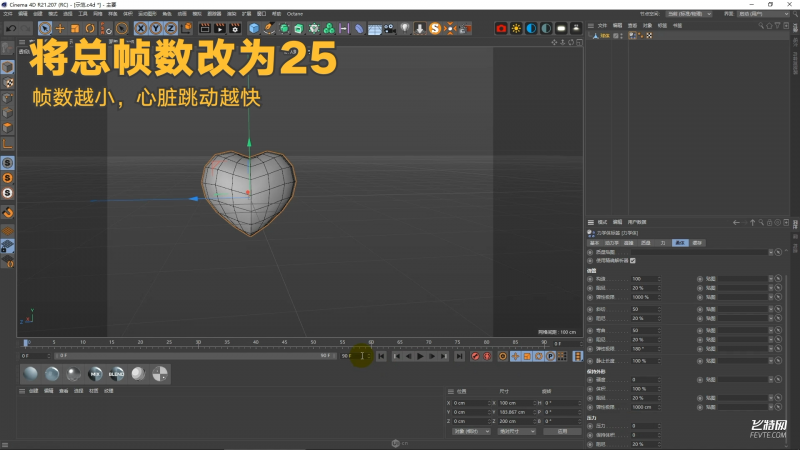Click the lock icon in Attribute manager
The width and height of the screenshot is (800, 450).
tap(769, 222)
